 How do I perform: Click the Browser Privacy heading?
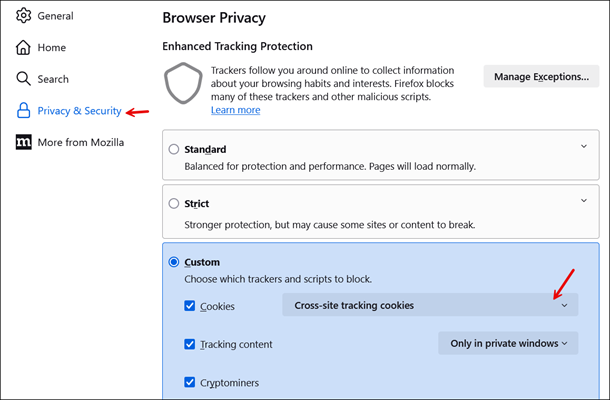click(214, 18)
